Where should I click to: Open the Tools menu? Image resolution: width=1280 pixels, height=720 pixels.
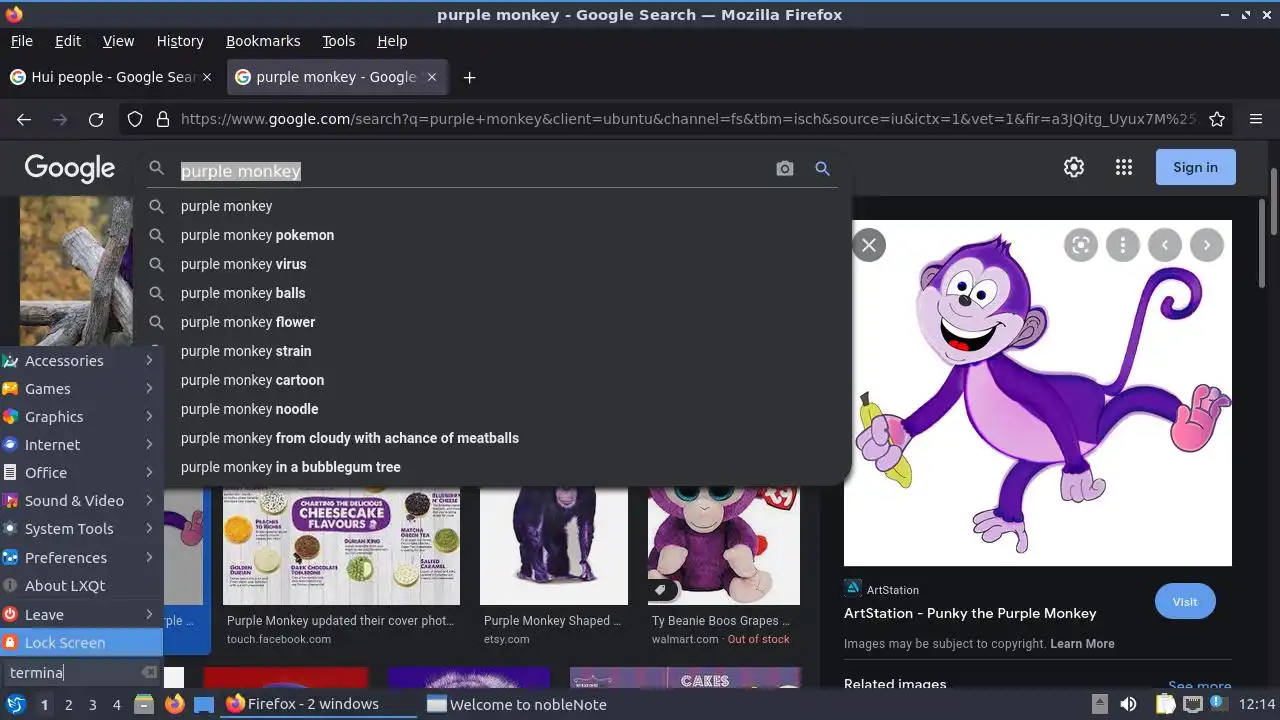click(338, 41)
